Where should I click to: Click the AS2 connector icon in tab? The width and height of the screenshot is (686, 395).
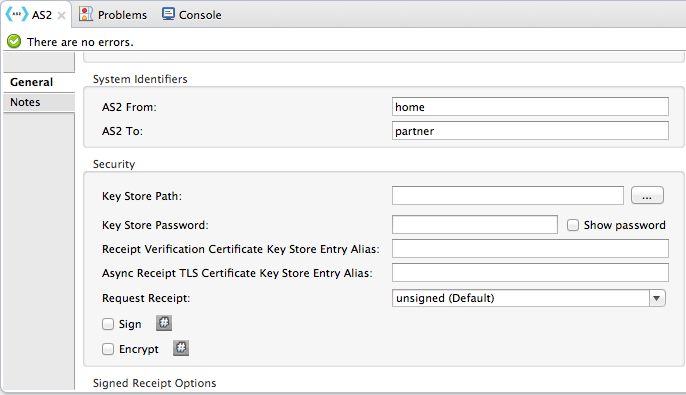pos(16,14)
